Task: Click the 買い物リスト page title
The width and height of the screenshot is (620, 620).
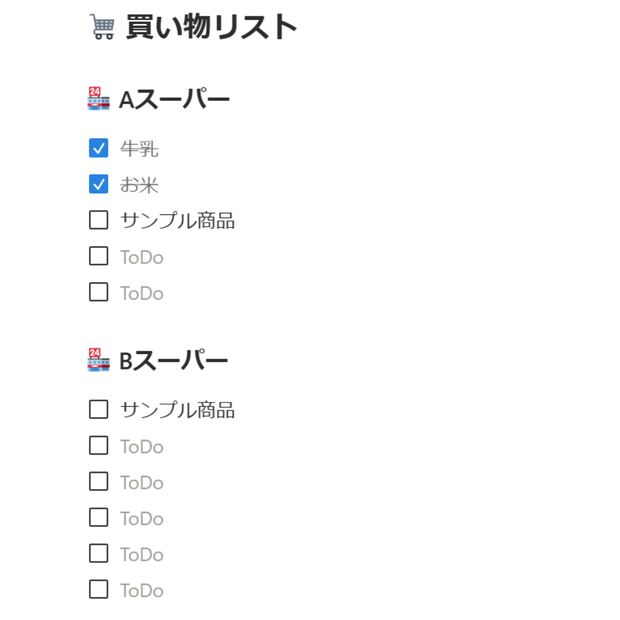Action: click(x=212, y=27)
